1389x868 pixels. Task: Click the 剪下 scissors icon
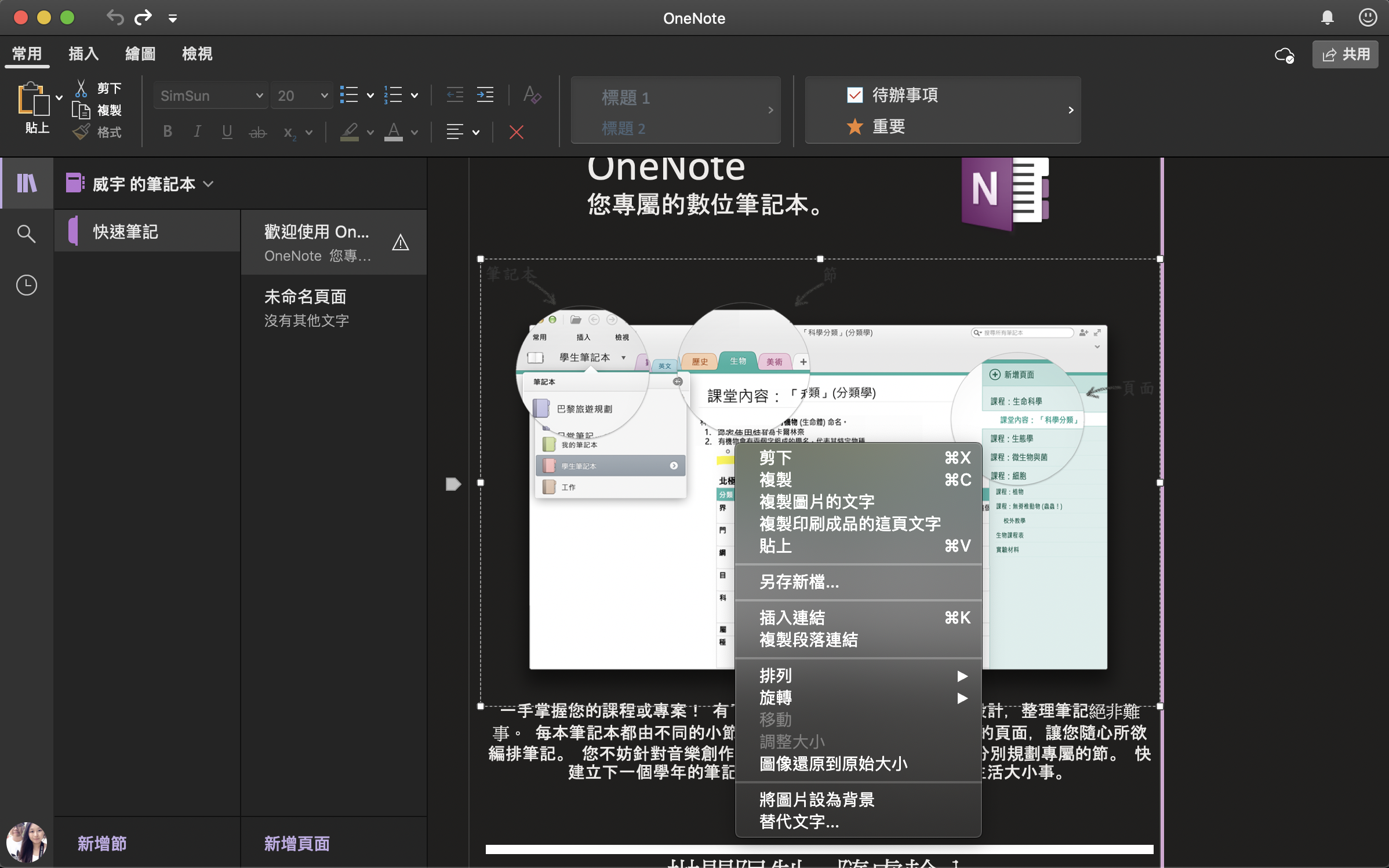[81, 88]
